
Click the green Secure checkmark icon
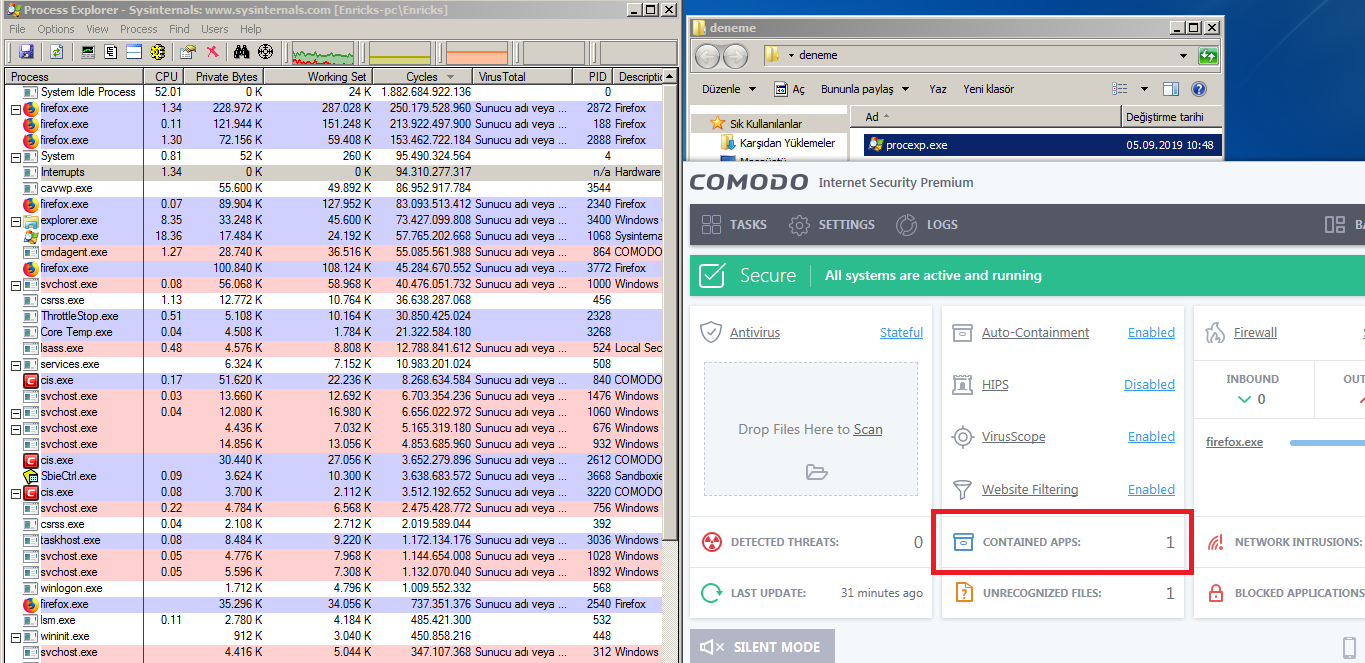point(712,275)
